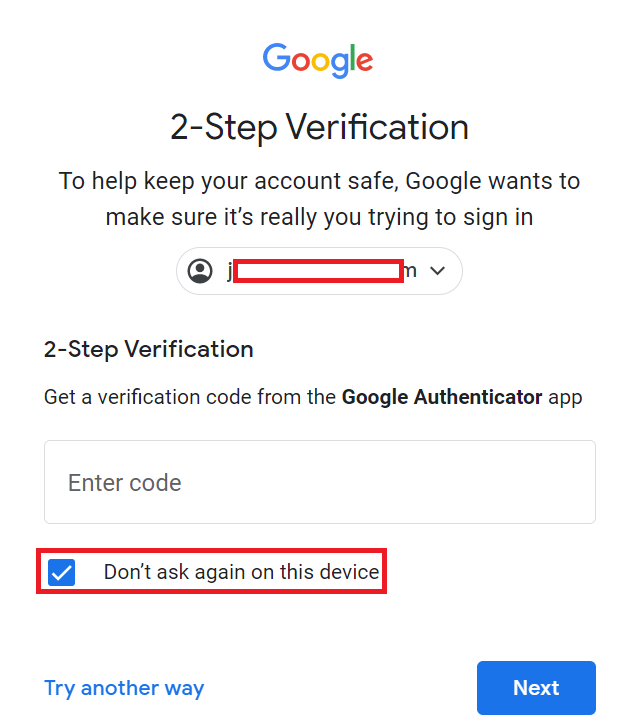The height and width of the screenshot is (728, 627).
Task: Click the account avatar icon
Action: (200, 271)
